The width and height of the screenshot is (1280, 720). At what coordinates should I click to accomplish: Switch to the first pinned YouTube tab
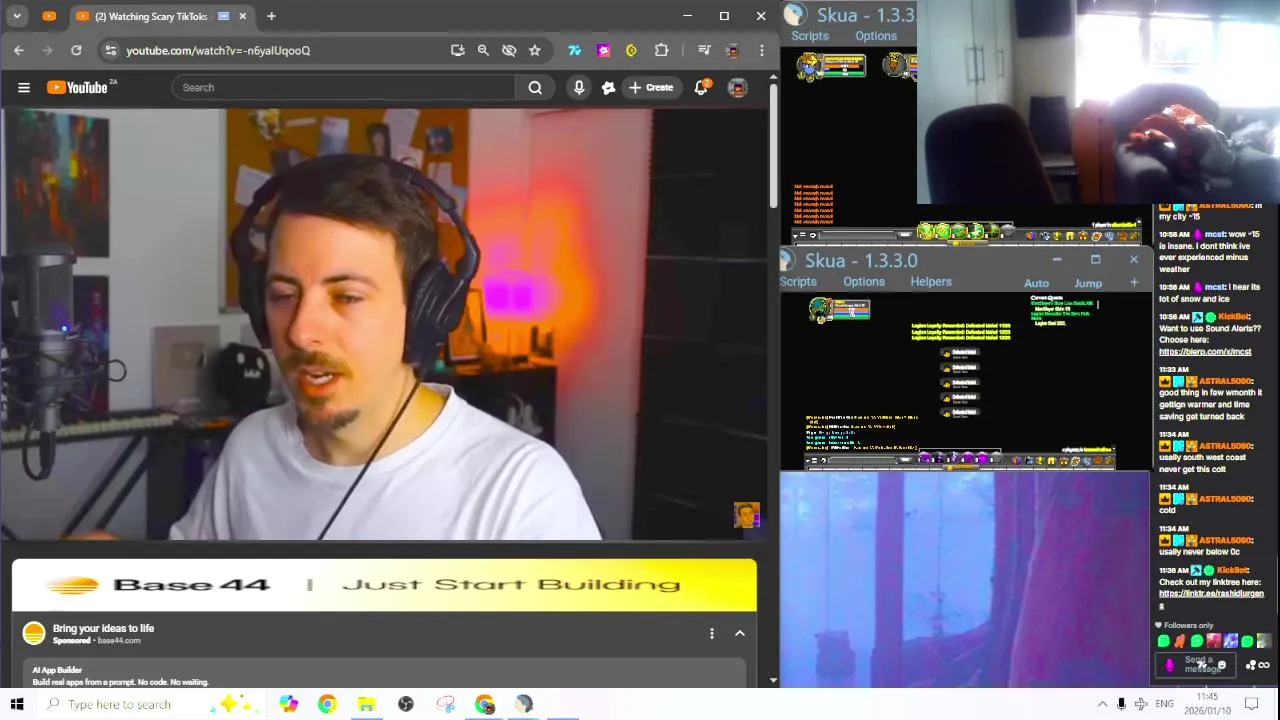49,16
